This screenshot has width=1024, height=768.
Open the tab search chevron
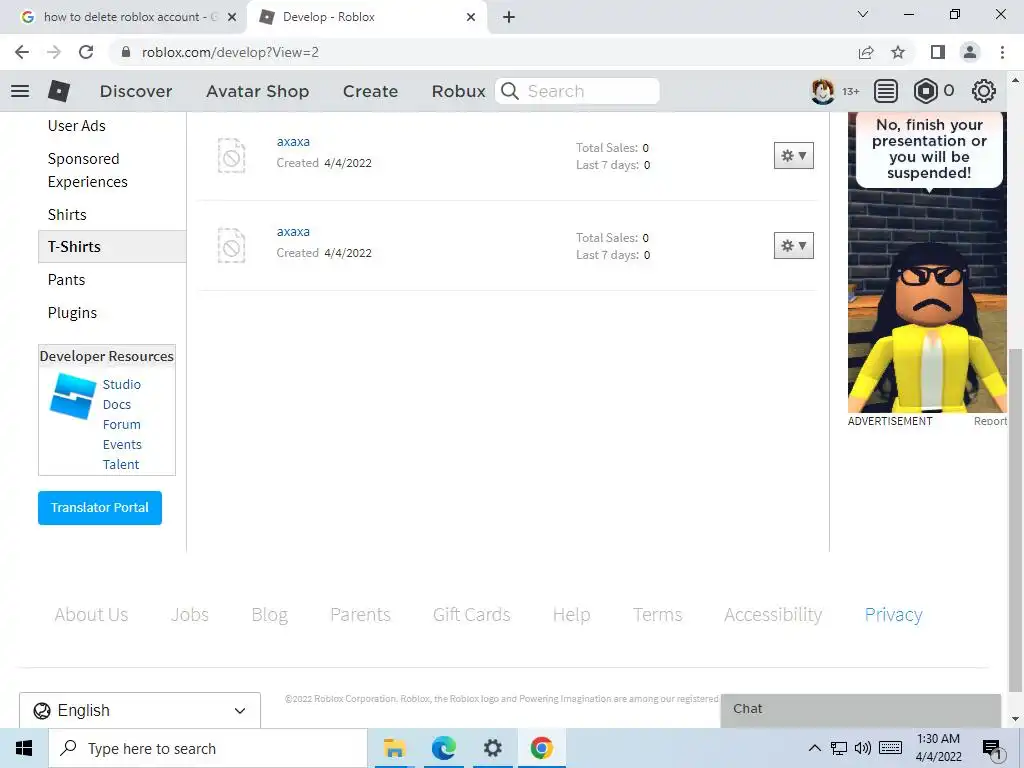863,14
